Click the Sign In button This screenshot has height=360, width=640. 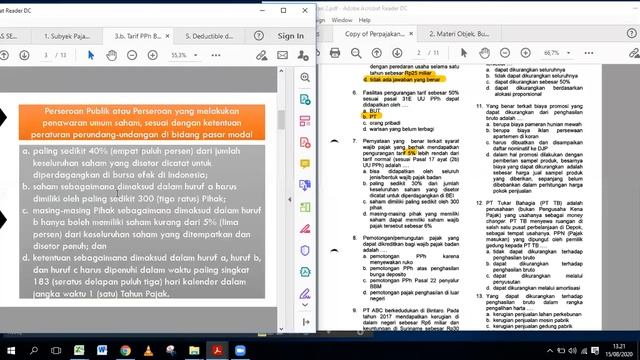tap(291, 36)
